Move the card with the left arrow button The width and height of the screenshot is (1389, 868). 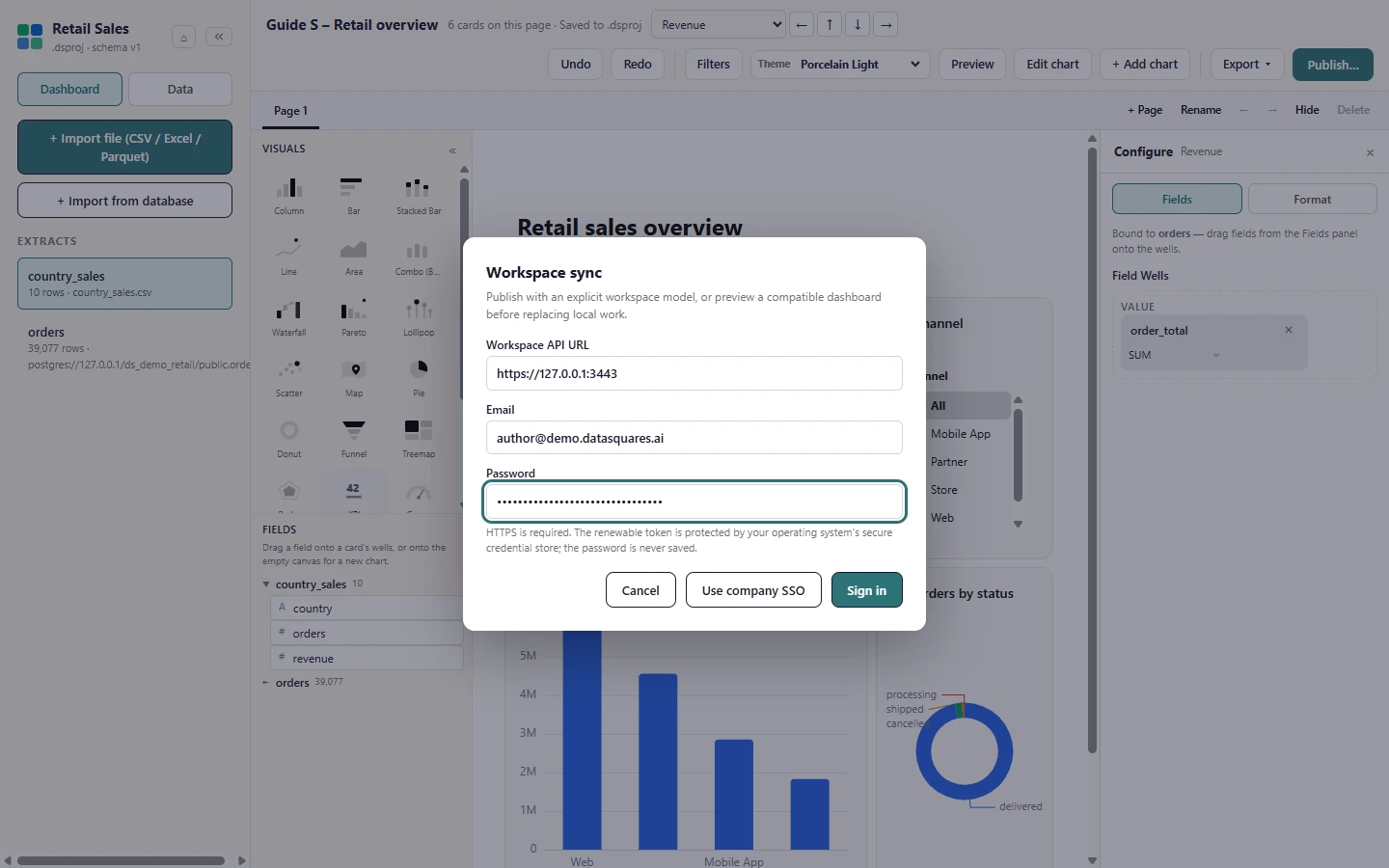click(x=802, y=25)
